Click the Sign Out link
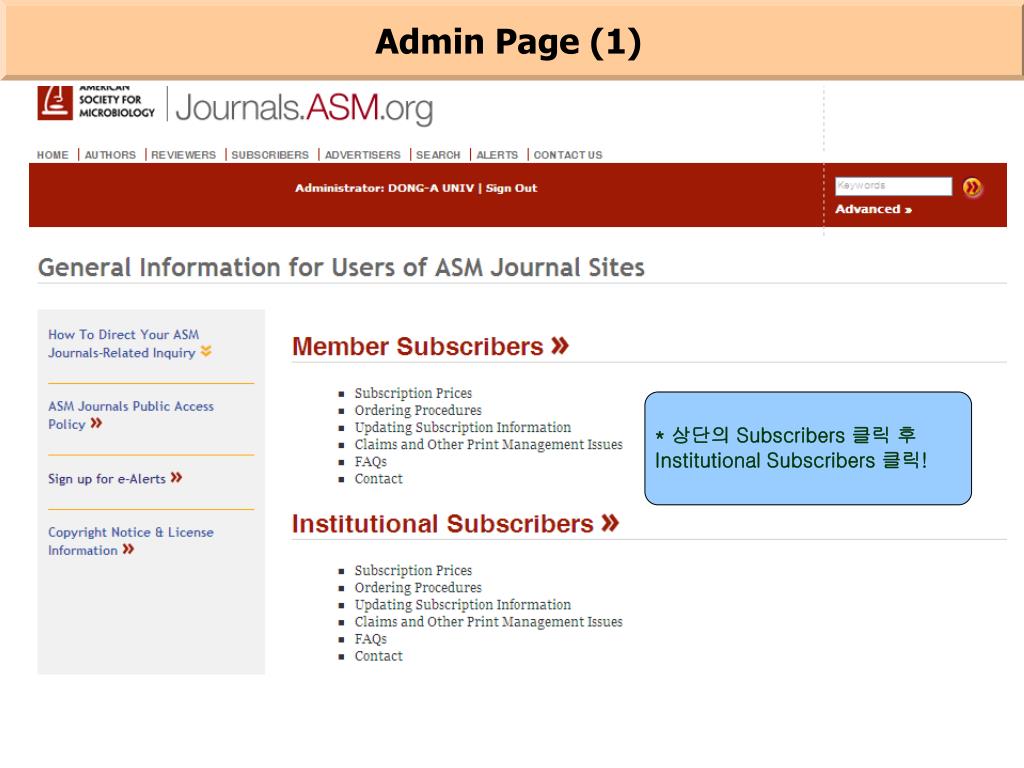Screen dimensions: 1024x768 511,188
